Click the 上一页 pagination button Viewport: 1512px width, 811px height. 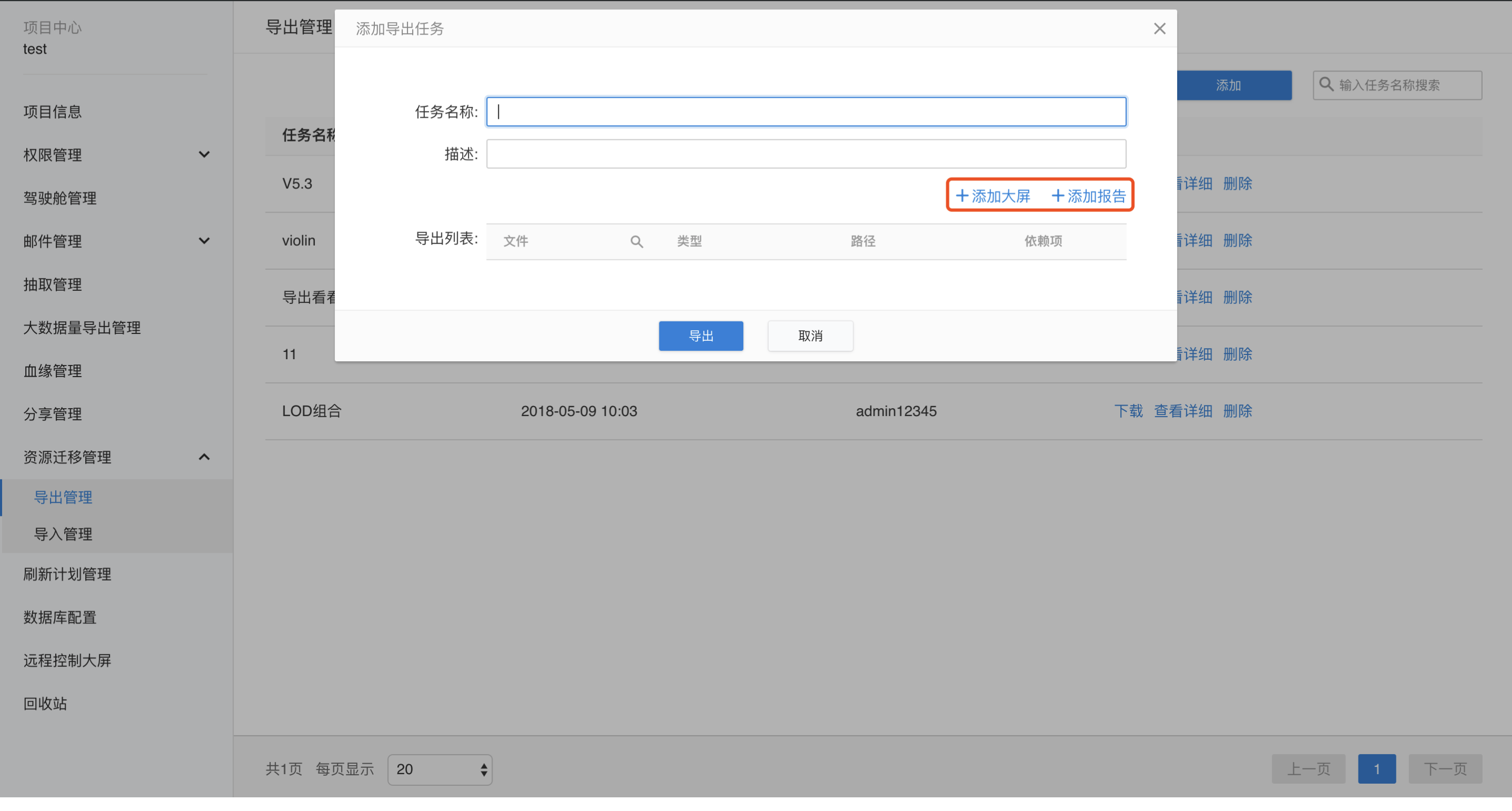pyautogui.click(x=1309, y=769)
